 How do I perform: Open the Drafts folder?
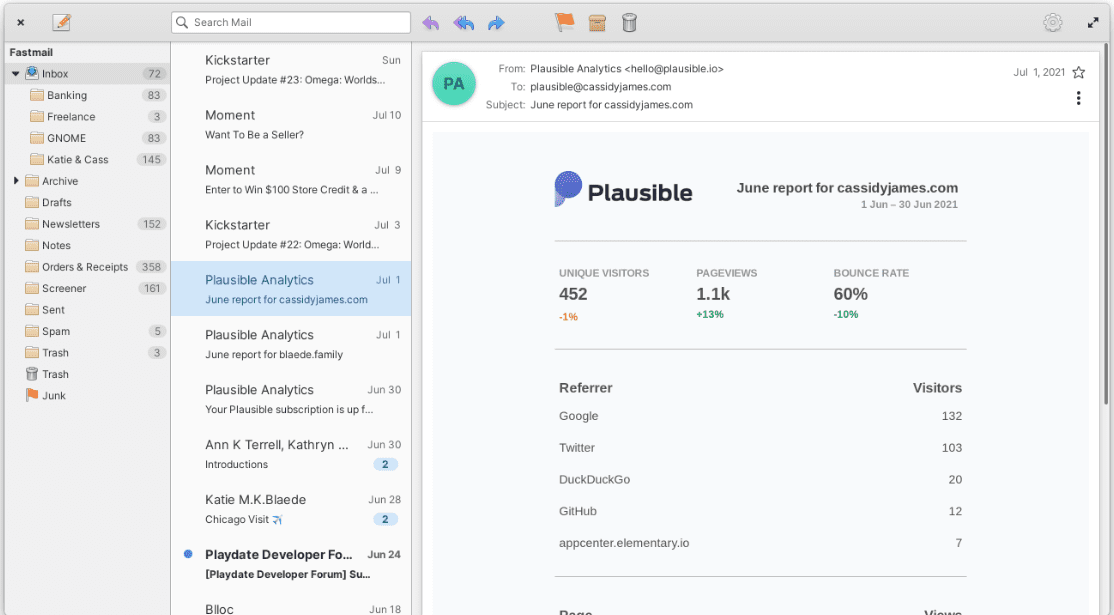click(87, 202)
